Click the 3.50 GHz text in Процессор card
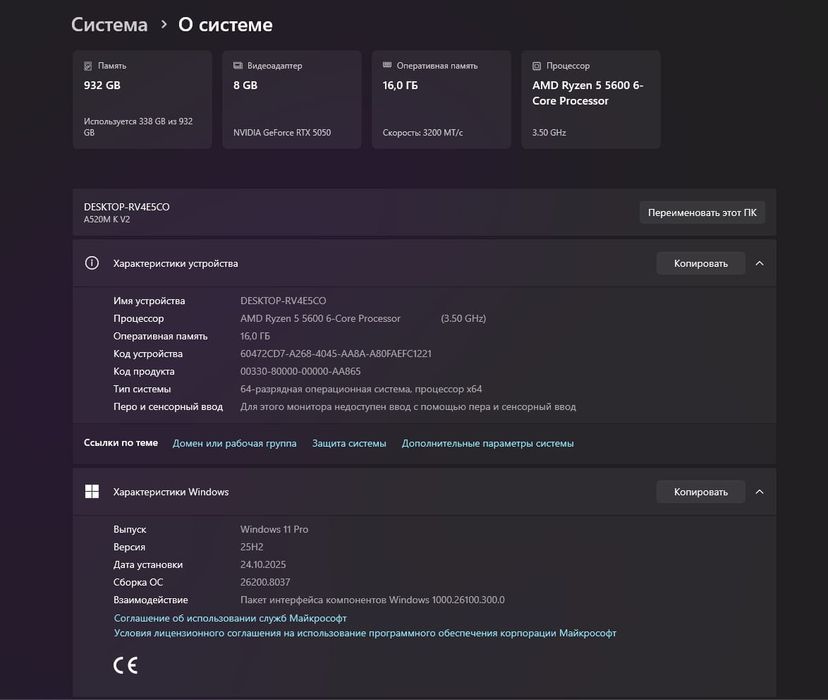The image size is (828, 700). point(549,133)
